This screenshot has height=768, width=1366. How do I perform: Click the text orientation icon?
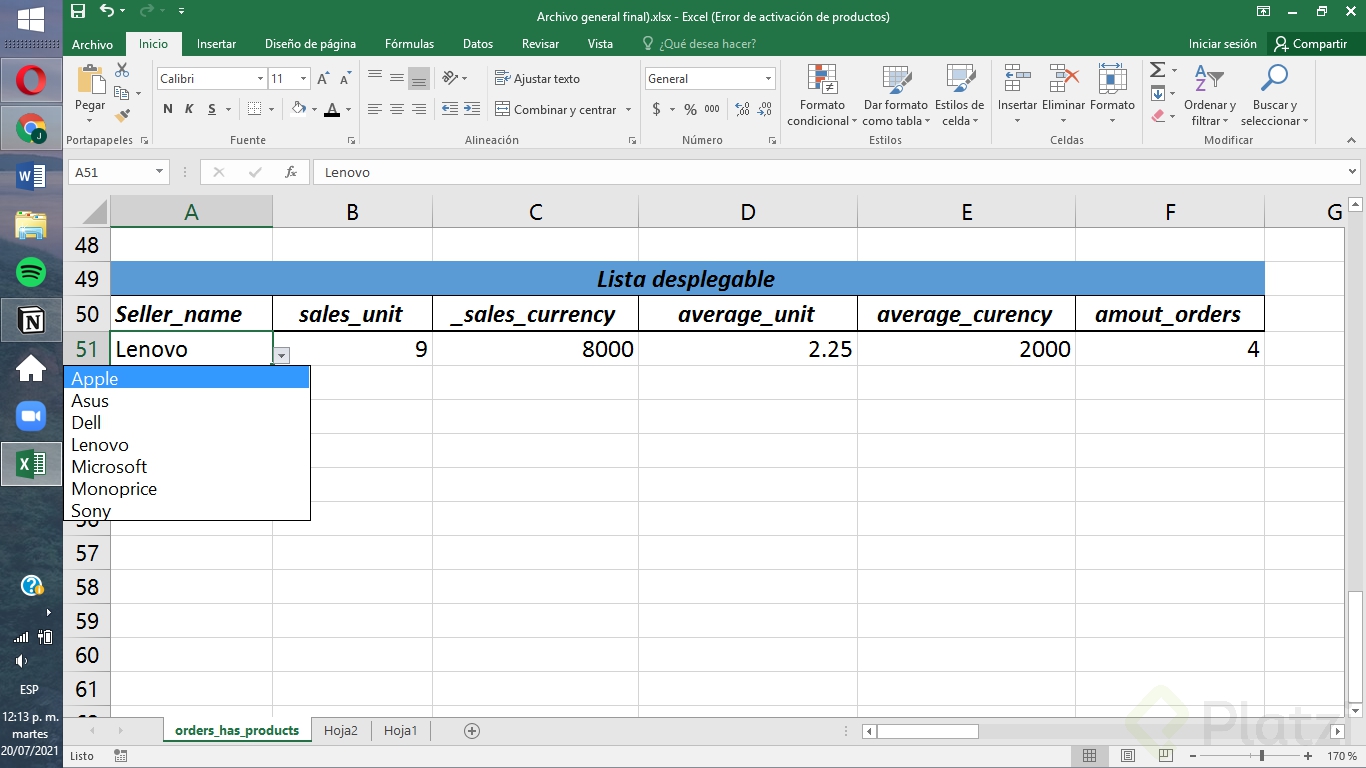click(450, 78)
